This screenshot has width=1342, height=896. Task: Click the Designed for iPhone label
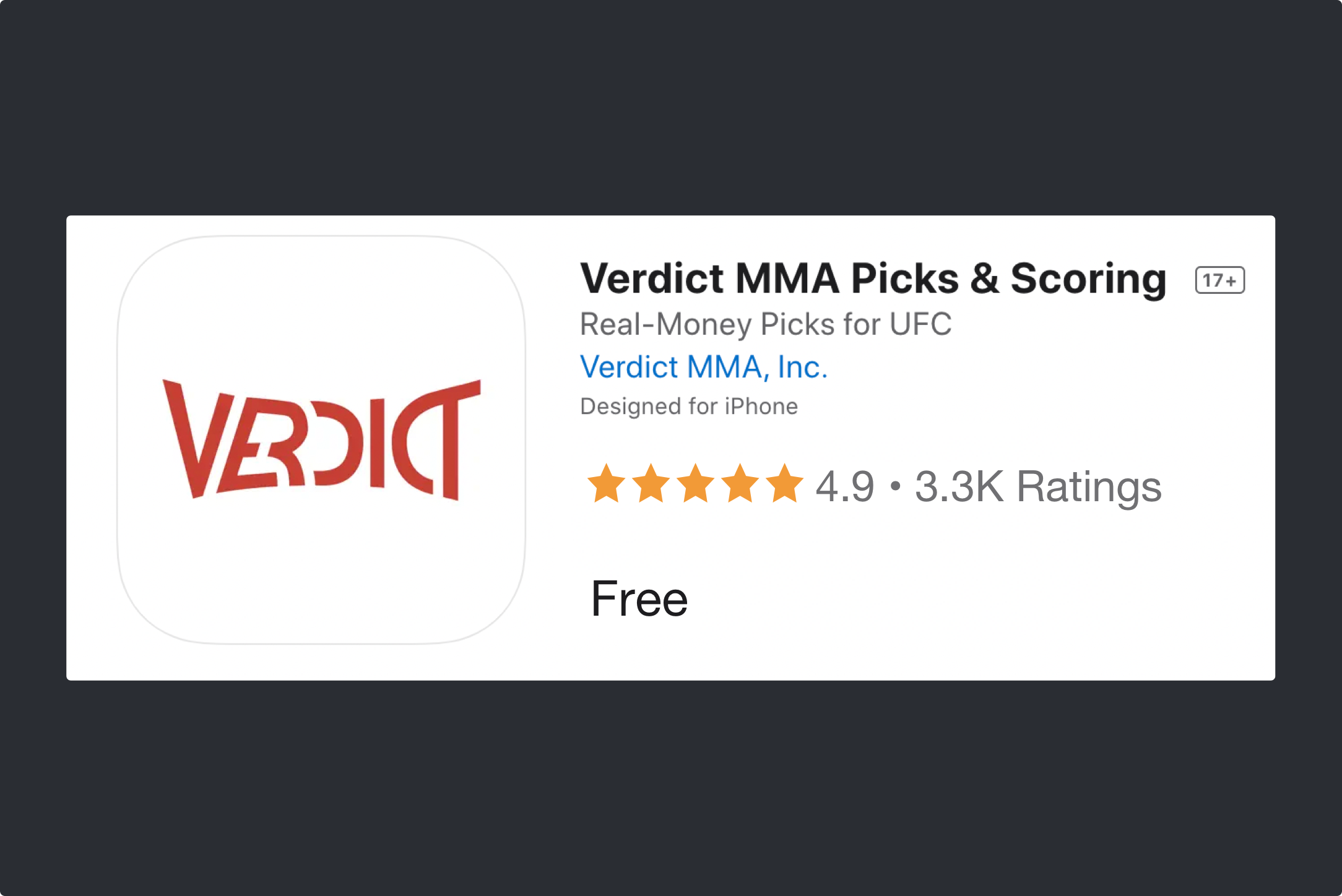coord(689,407)
